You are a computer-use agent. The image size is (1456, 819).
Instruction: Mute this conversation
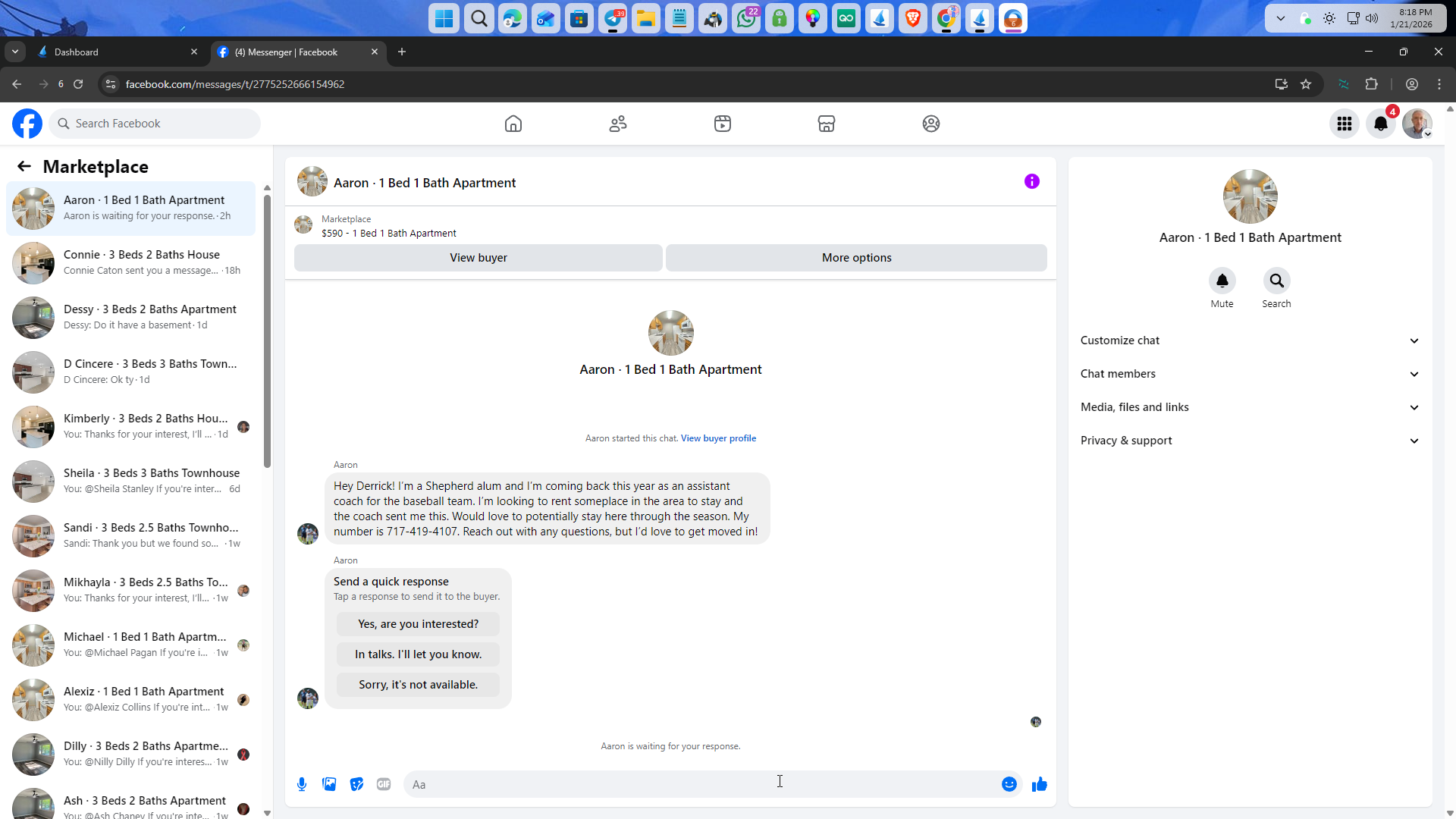[x=1222, y=281]
